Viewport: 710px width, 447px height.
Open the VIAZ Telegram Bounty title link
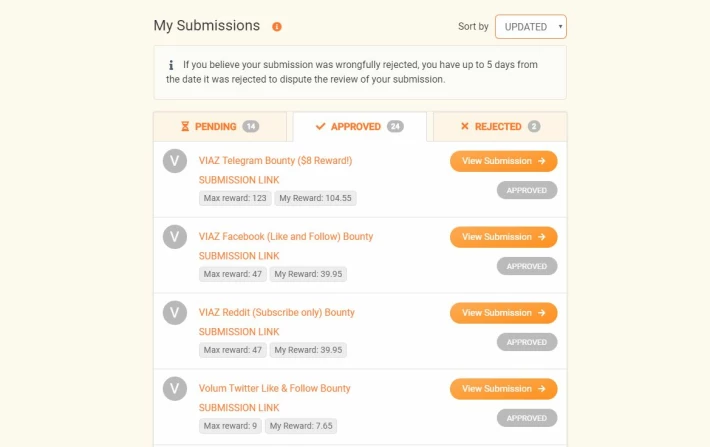pyautogui.click(x=275, y=160)
